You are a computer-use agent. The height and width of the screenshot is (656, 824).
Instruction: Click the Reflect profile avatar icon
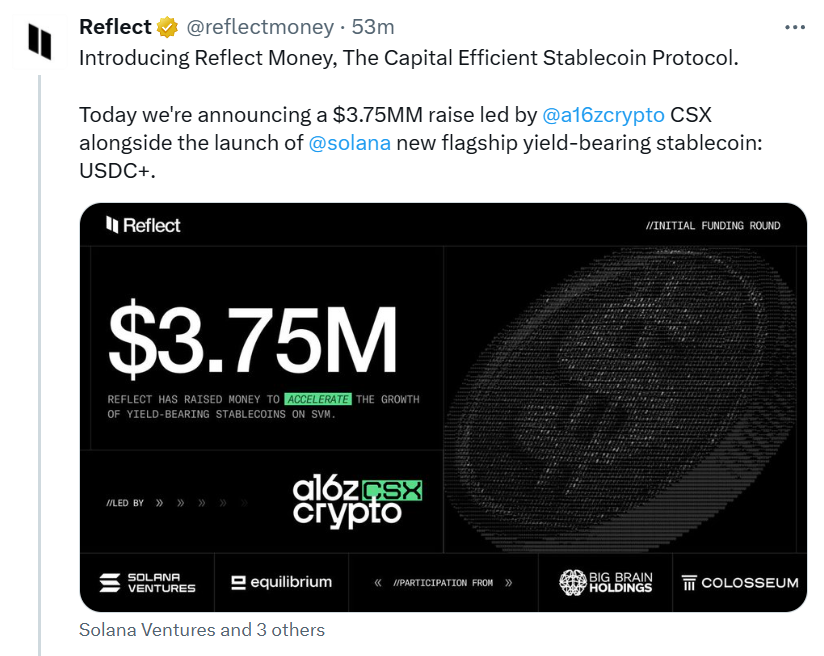(39, 41)
